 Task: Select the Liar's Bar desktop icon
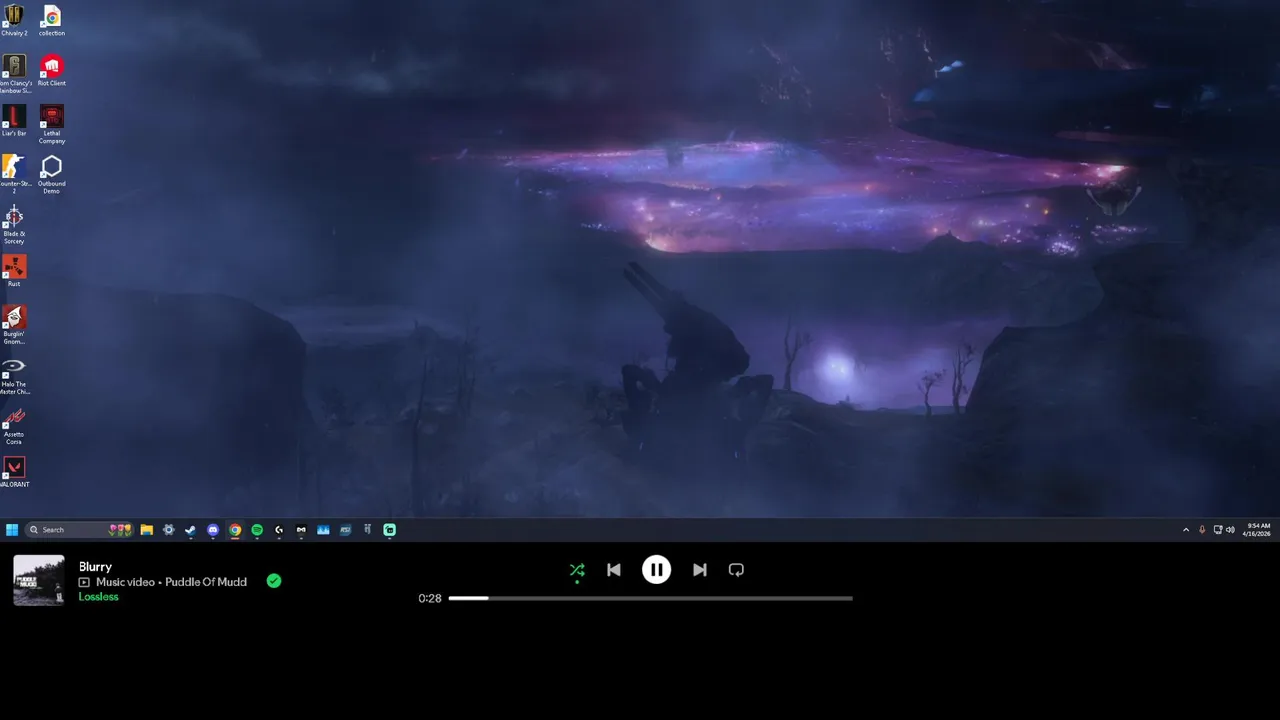[14, 120]
